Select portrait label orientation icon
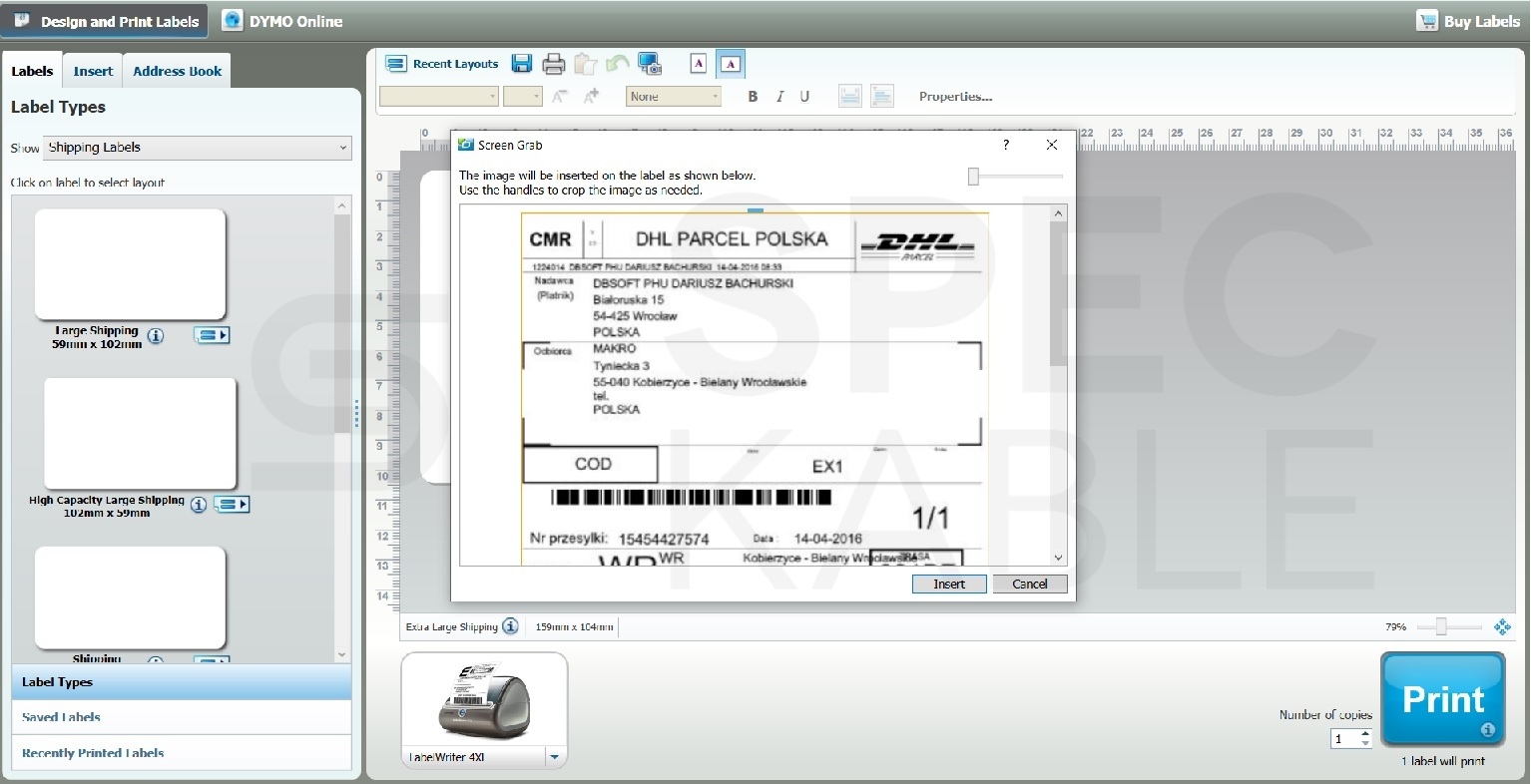Viewport: 1531px width, 784px height. pyautogui.click(x=699, y=64)
